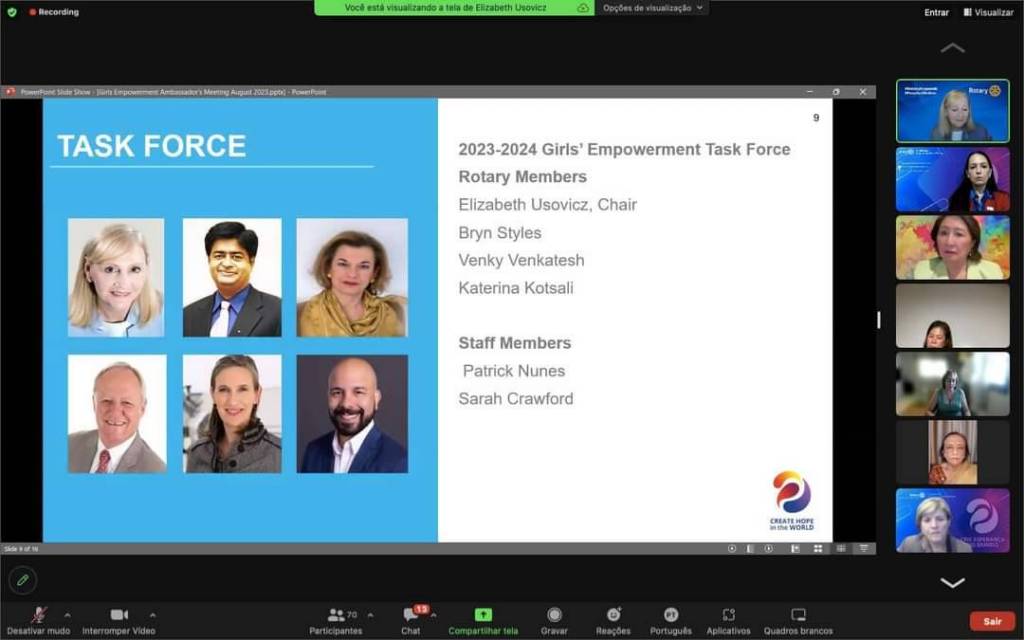This screenshot has height=640, width=1024.
Task: Click the Participantes icon in the toolbar
Action: pos(336,615)
